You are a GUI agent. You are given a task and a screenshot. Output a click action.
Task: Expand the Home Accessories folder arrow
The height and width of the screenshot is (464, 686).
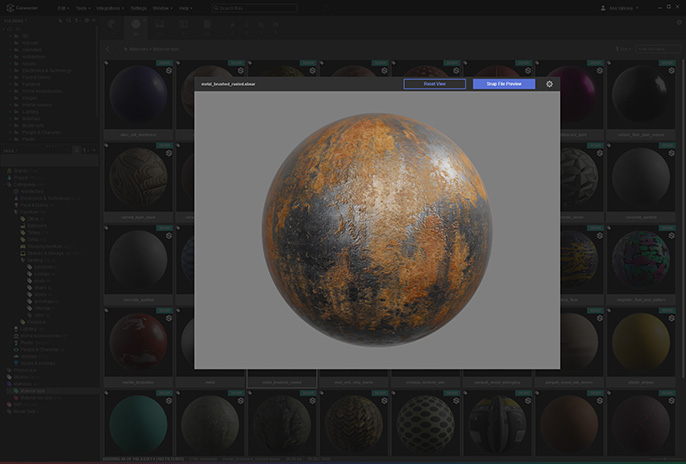(10, 91)
